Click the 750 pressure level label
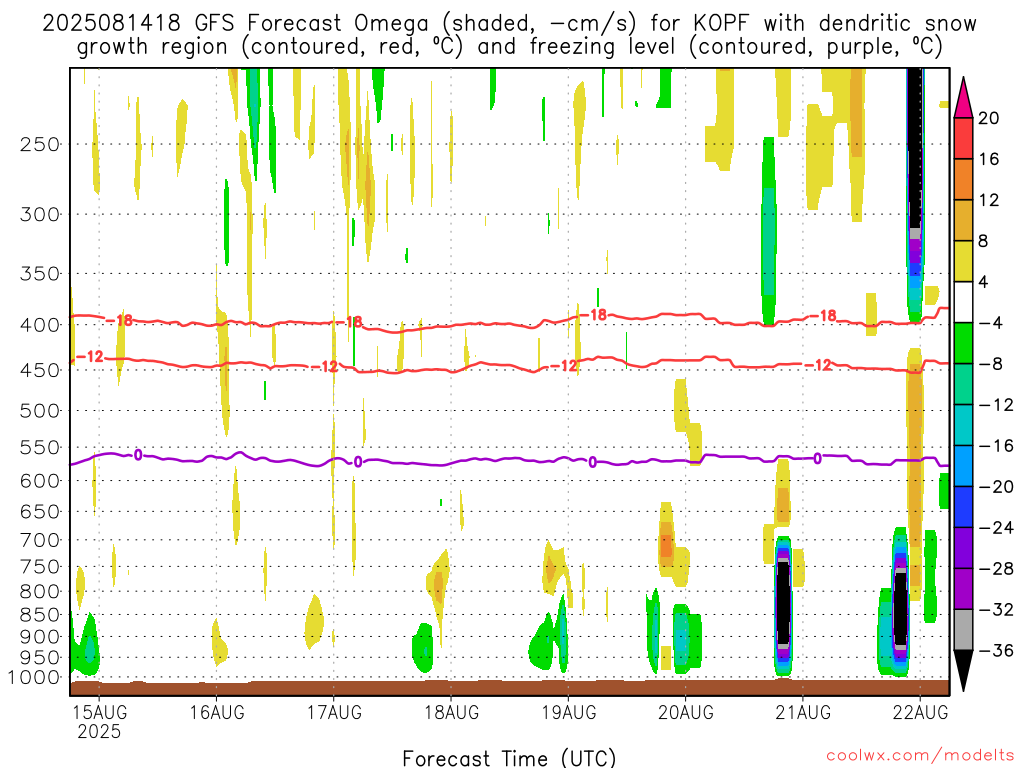This screenshot has width=1024, height=768. click(40, 567)
